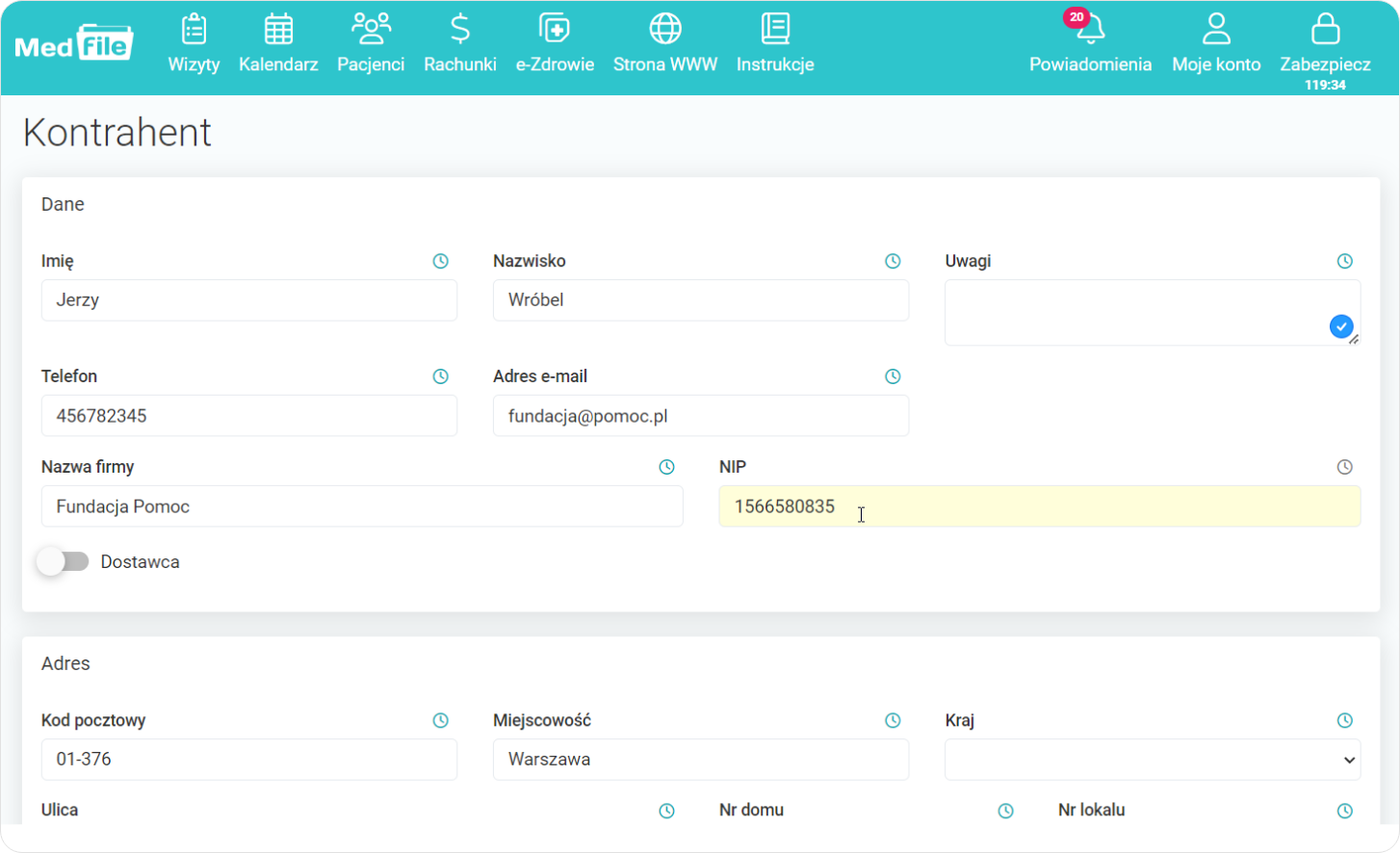1400x853 pixels.
Task: Open the Wizyty section
Action: (194, 43)
